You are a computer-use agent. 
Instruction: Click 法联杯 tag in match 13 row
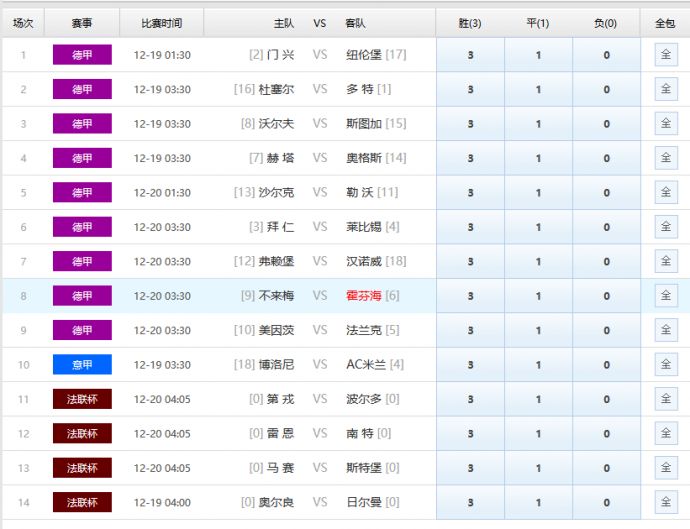82,468
